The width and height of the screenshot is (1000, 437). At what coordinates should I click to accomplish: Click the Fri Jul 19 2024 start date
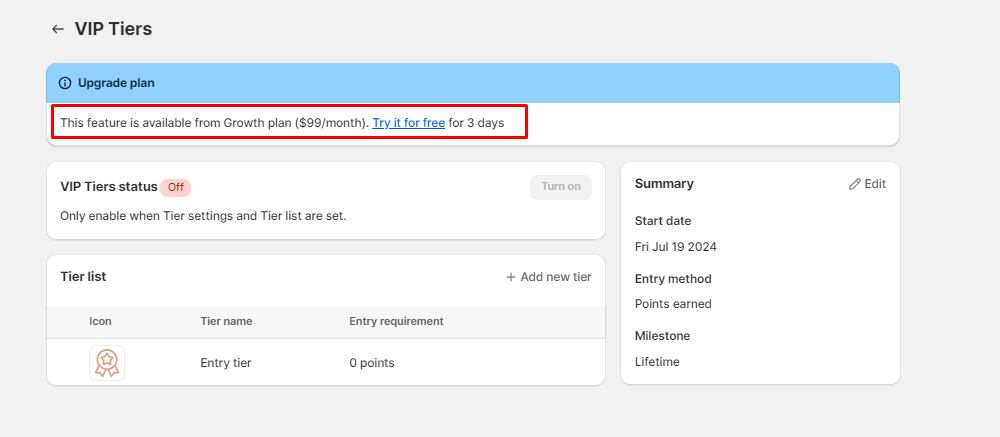676,247
